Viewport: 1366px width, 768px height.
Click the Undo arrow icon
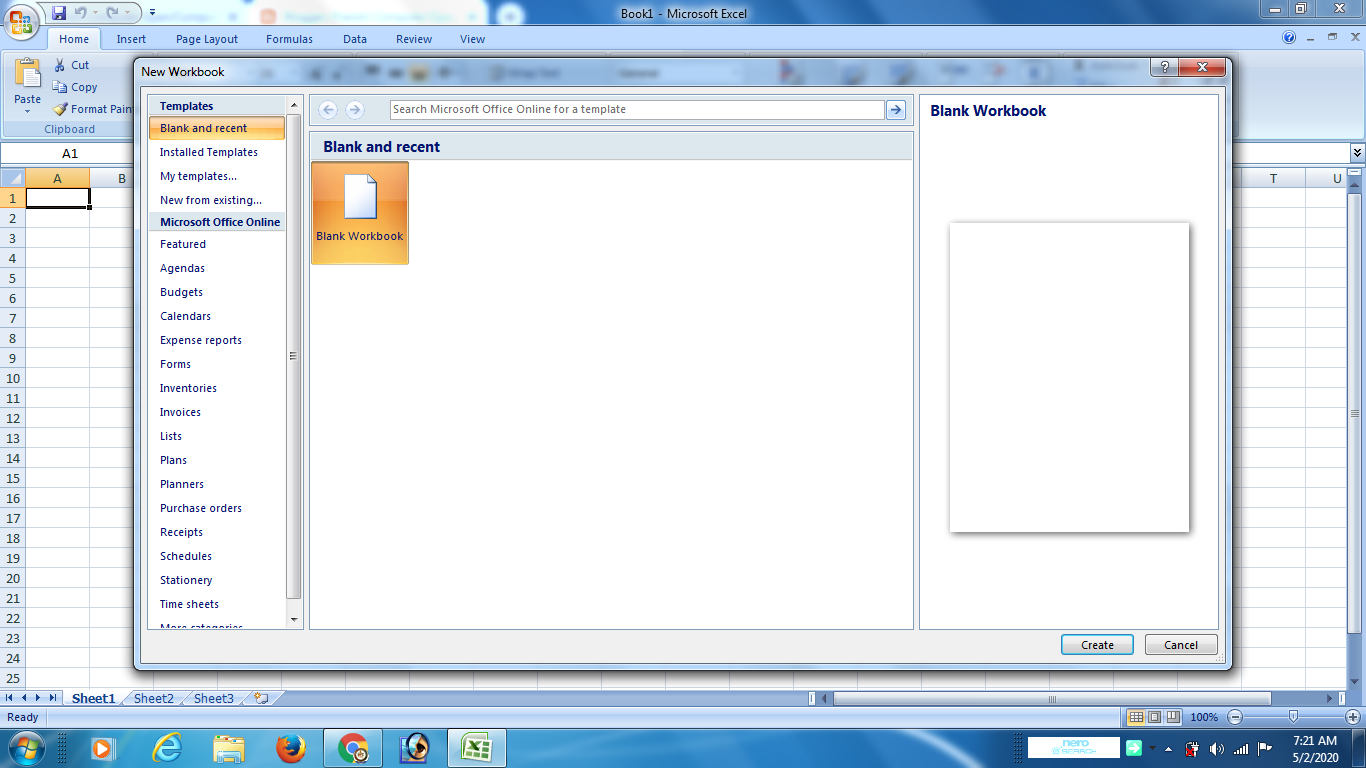click(x=81, y=13)
